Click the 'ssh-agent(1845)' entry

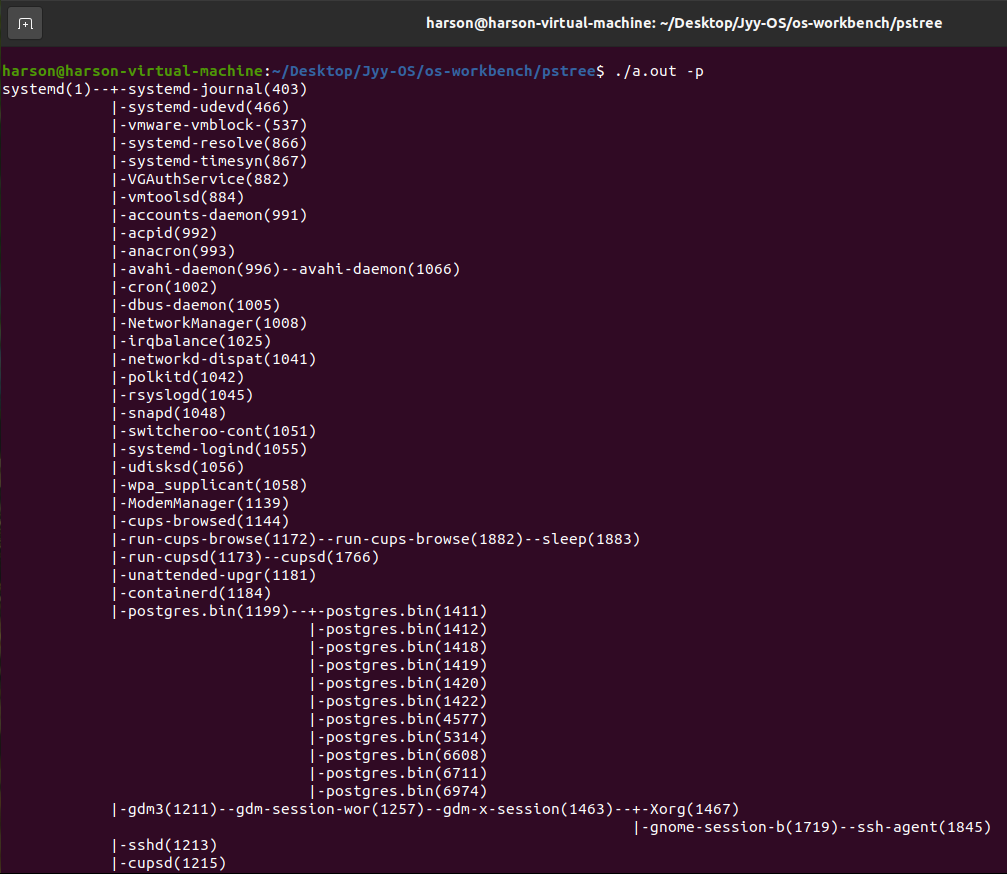924,826
